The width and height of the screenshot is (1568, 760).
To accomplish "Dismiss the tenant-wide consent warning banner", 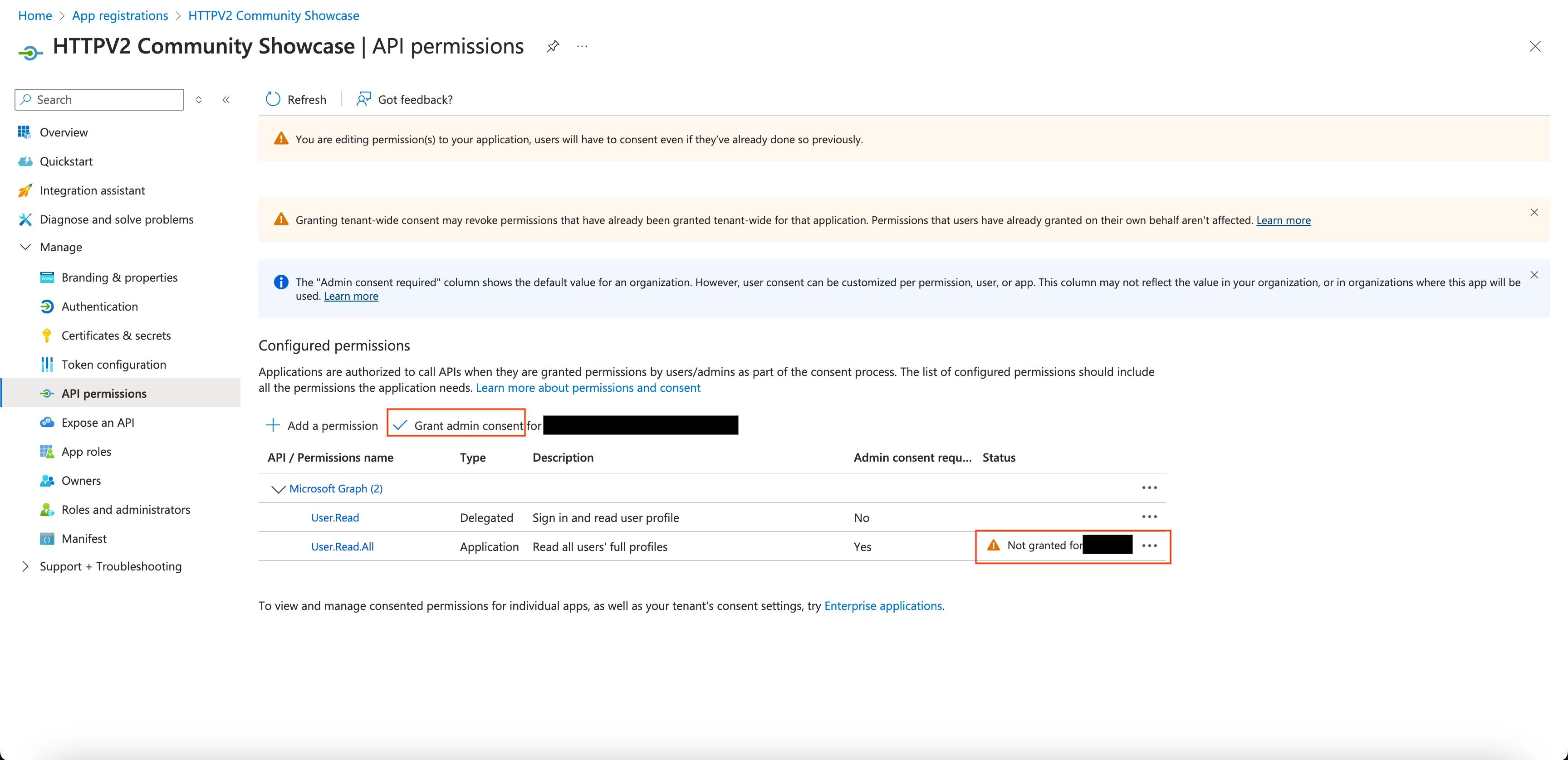I will (x=1534, y=212).
